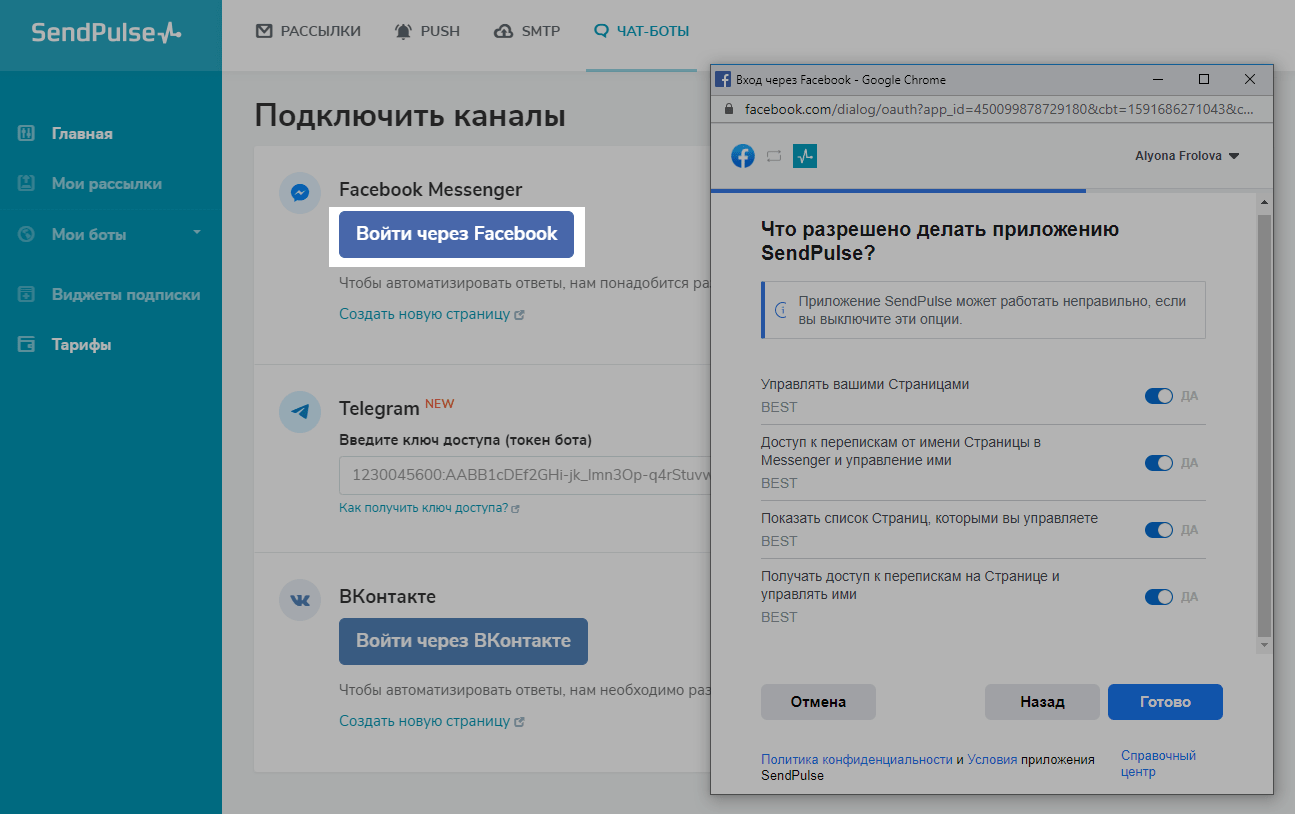Click the chat bubble icon beside ЧАТ-БОТЫ

pyautogui.click(x=601, y=31)
